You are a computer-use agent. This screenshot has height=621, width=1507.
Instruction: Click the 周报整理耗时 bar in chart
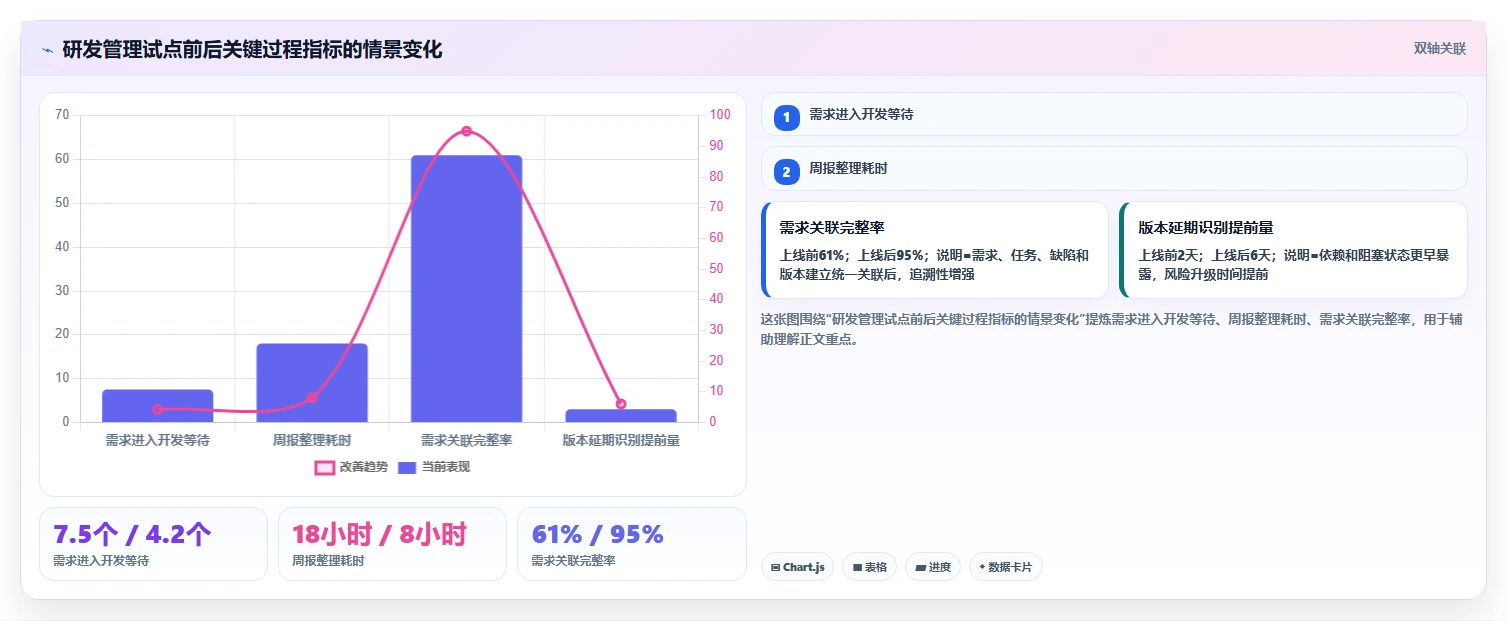tap(312, 383)
